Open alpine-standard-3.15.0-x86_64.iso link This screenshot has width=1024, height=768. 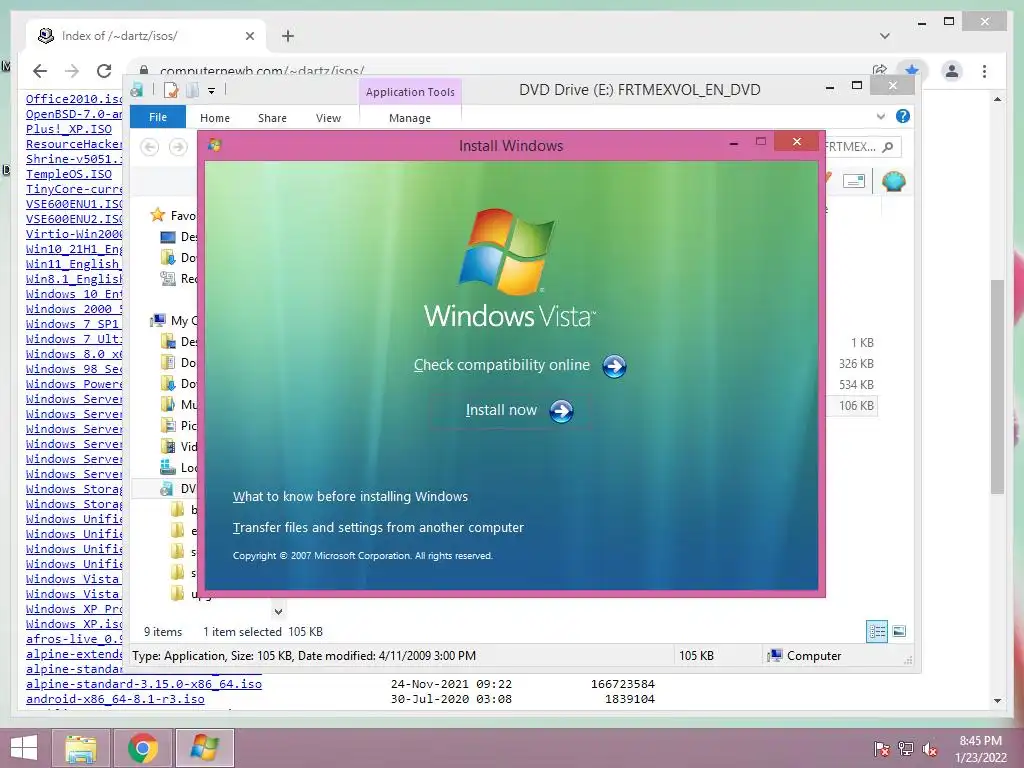coord(144,684)
